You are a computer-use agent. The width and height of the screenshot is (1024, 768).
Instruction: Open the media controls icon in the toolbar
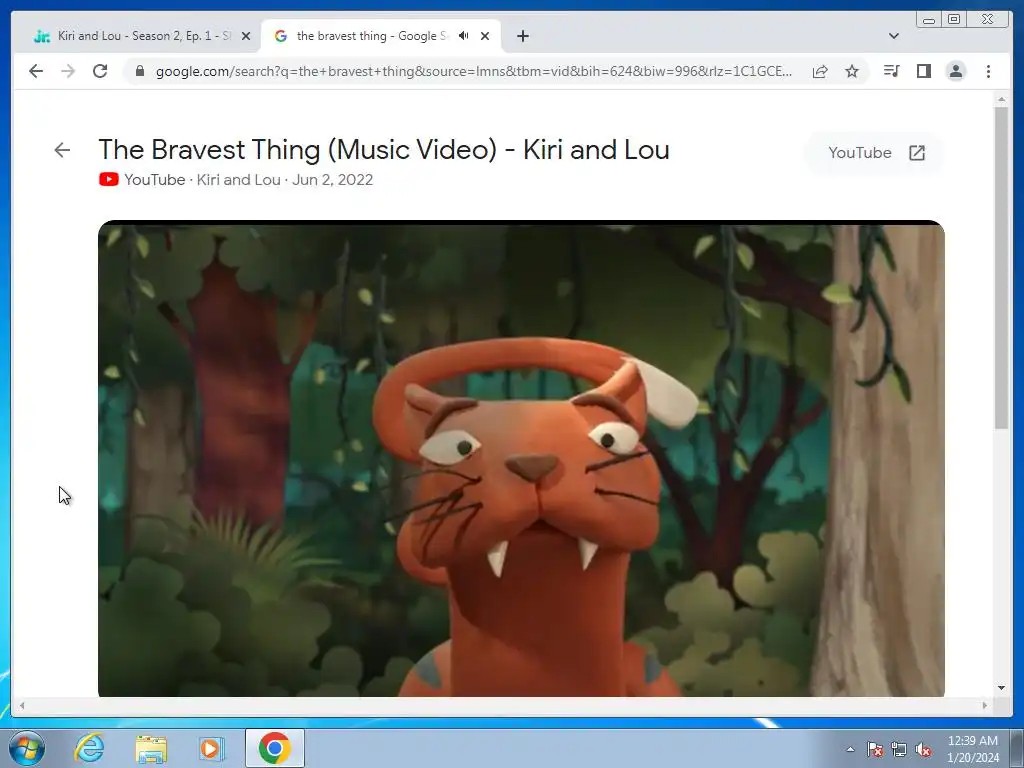pos(891,71)
